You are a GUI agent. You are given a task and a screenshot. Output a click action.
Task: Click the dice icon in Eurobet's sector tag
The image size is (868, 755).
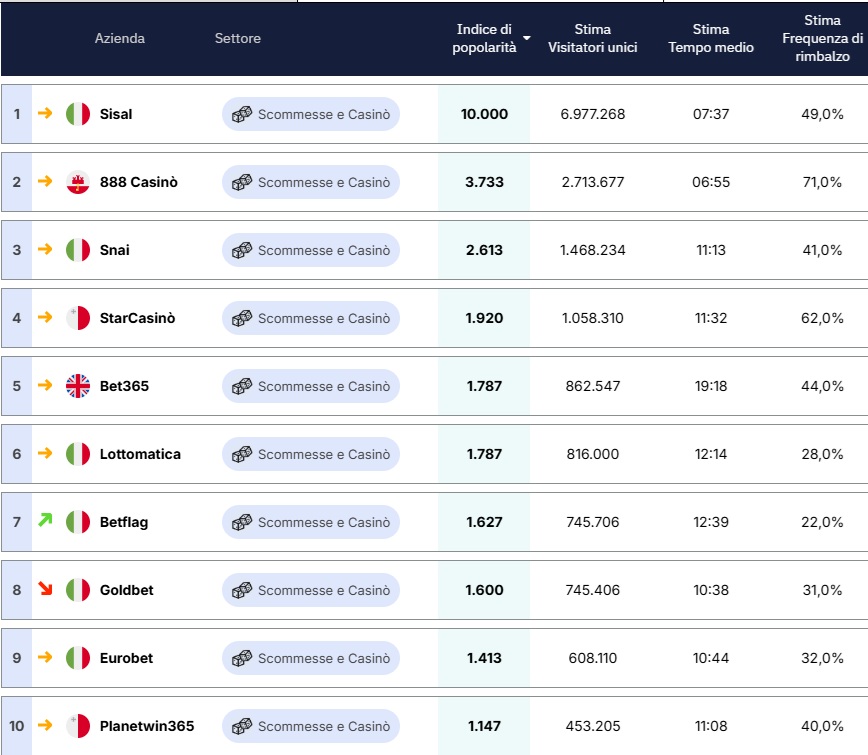pyautogui.click(x=242, y=658)
